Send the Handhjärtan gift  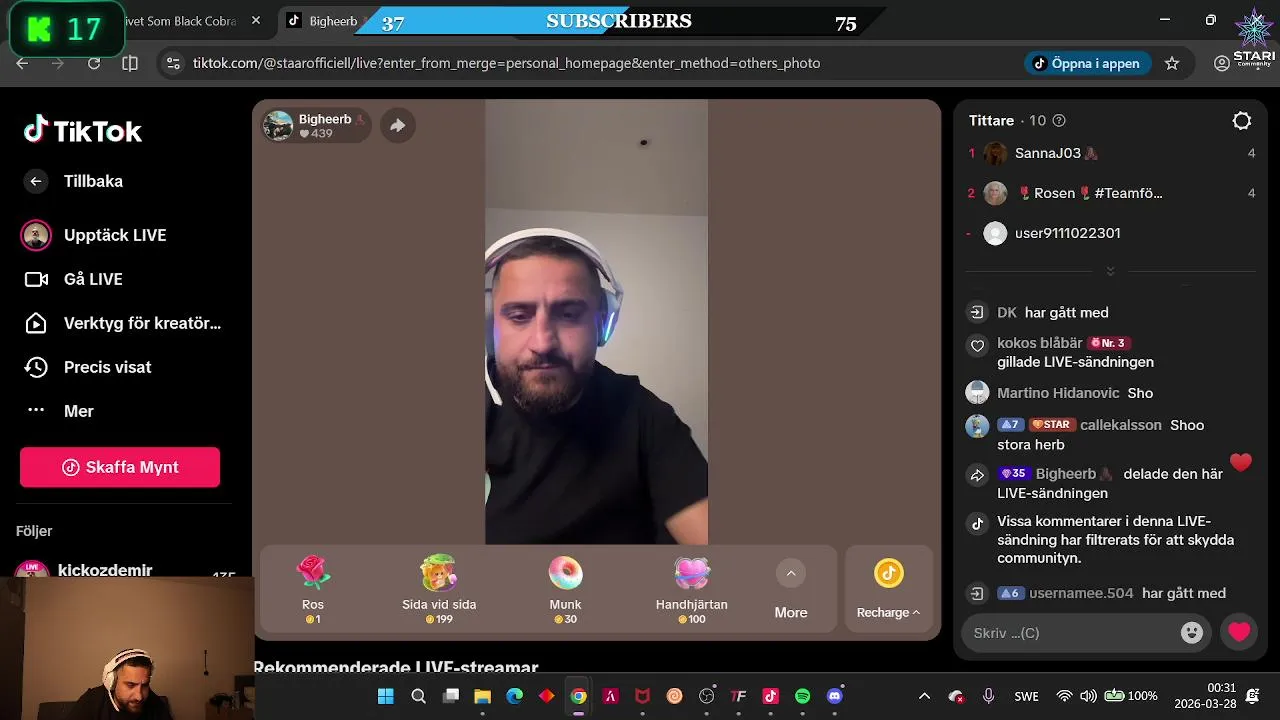[691, 589]
